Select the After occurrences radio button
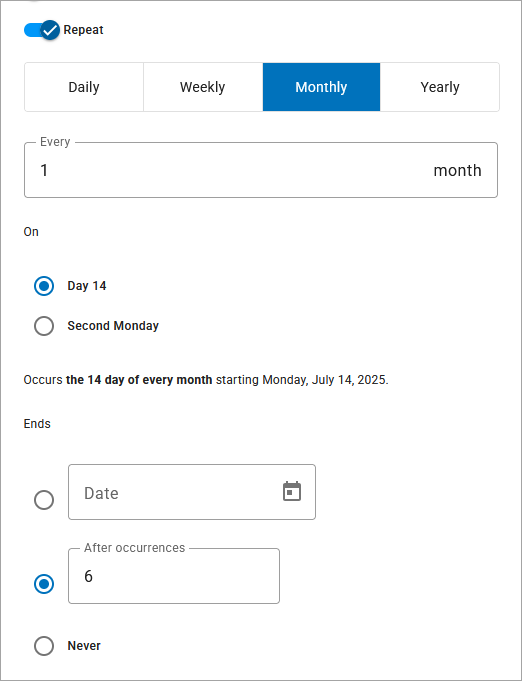 coord(44,584)
